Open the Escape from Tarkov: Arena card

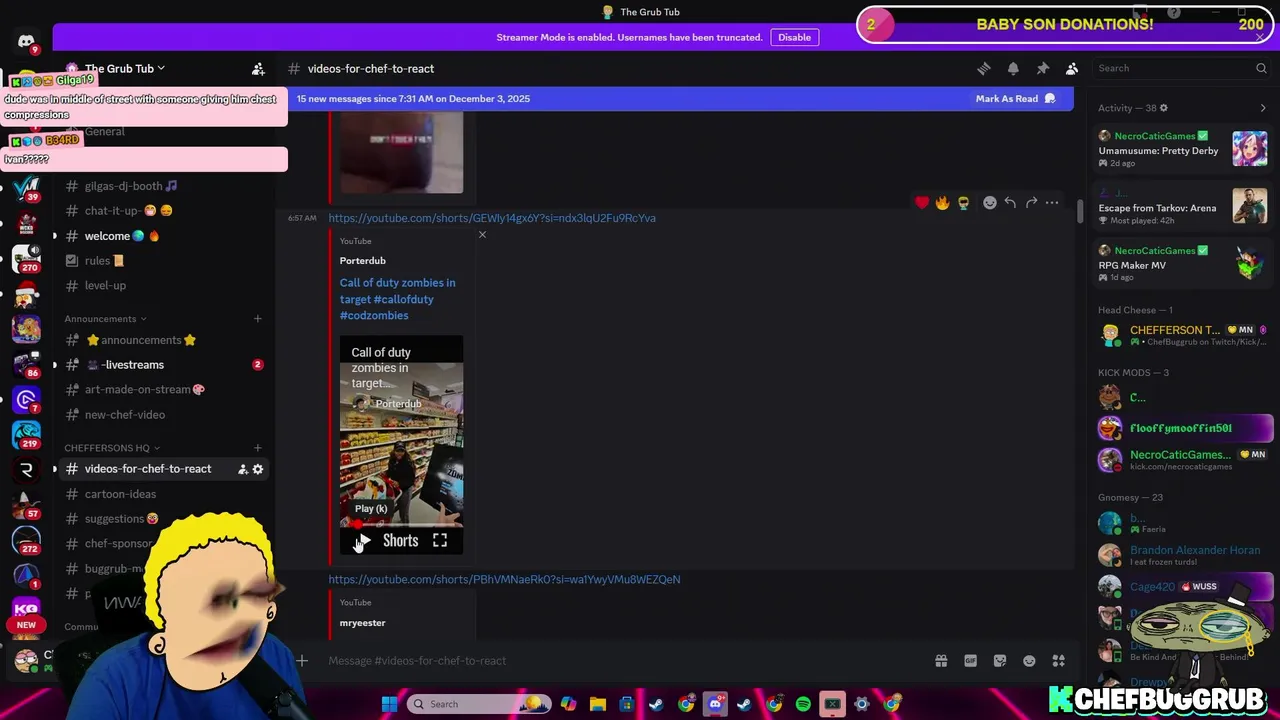pos(1183,208)
